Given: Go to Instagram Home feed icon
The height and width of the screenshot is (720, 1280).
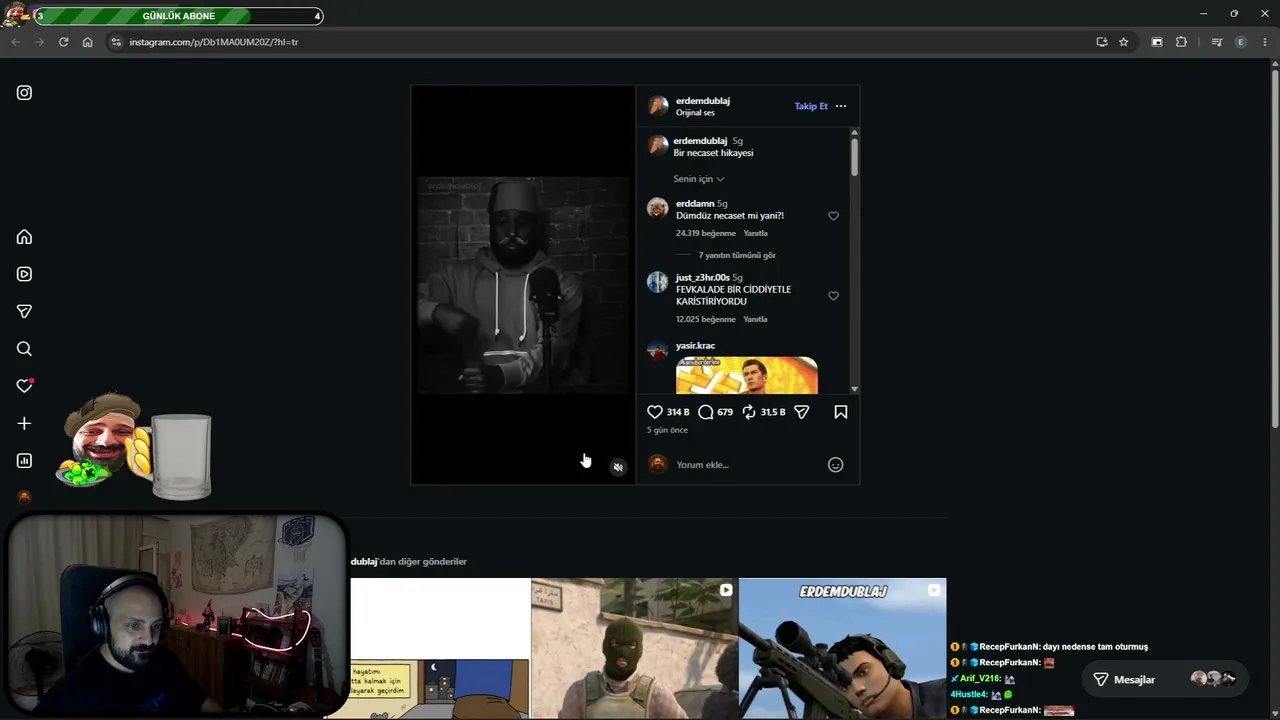Looking at the screenshot, I should point(24,237).
